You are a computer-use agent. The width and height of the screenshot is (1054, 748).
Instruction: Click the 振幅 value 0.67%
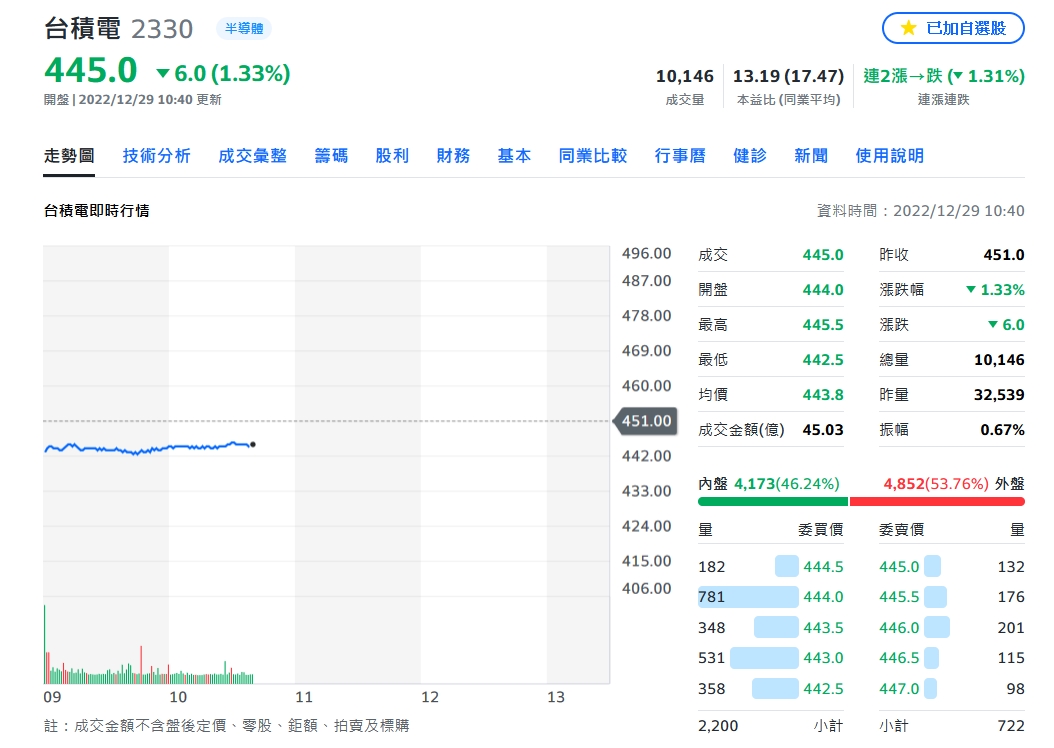point(1002,429)
